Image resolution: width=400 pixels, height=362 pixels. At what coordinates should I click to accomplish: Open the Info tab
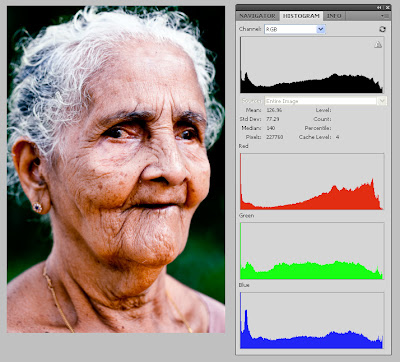334,16
